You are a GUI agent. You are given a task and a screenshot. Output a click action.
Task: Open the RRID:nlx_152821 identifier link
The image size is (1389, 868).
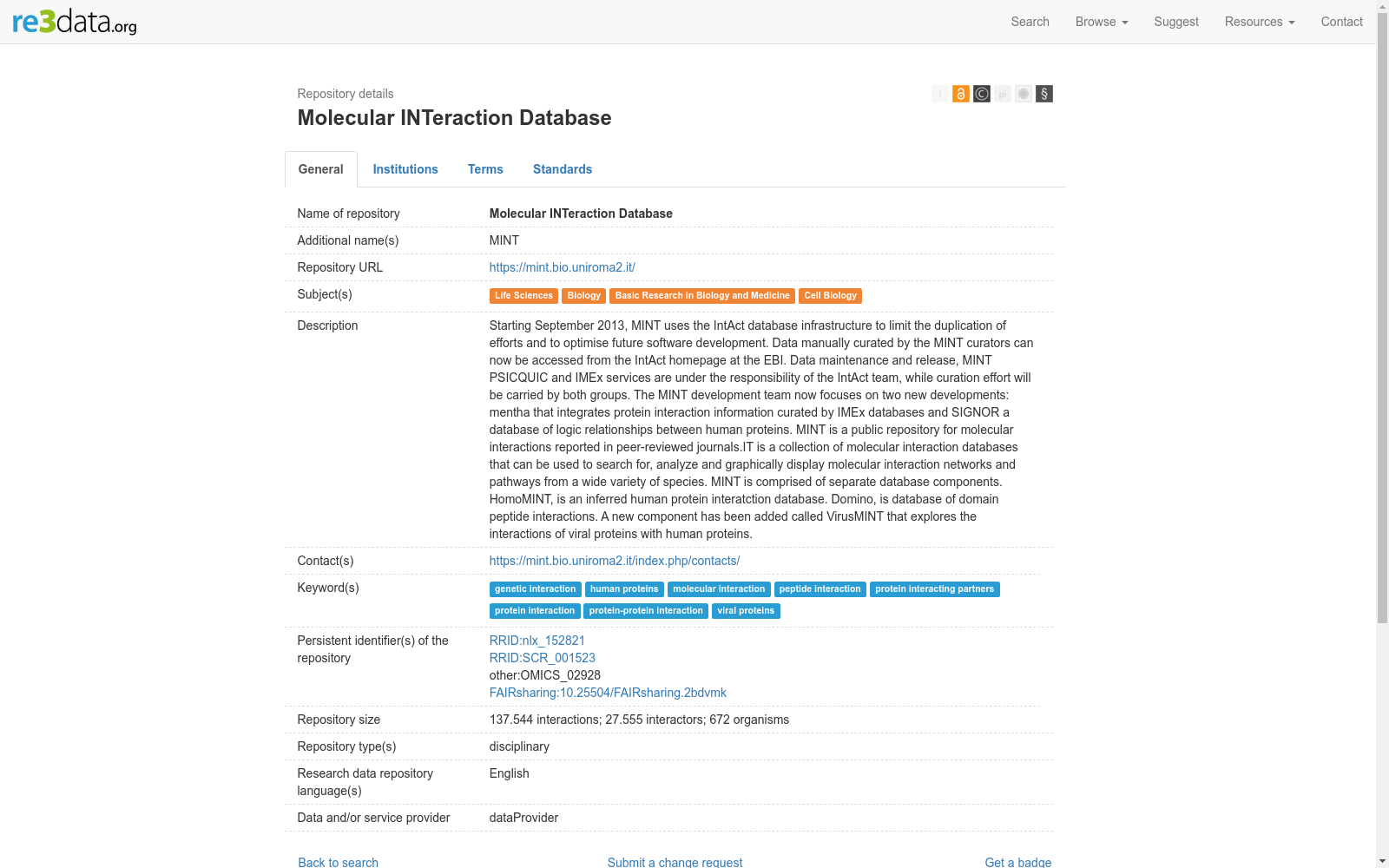tap(537, 641)
